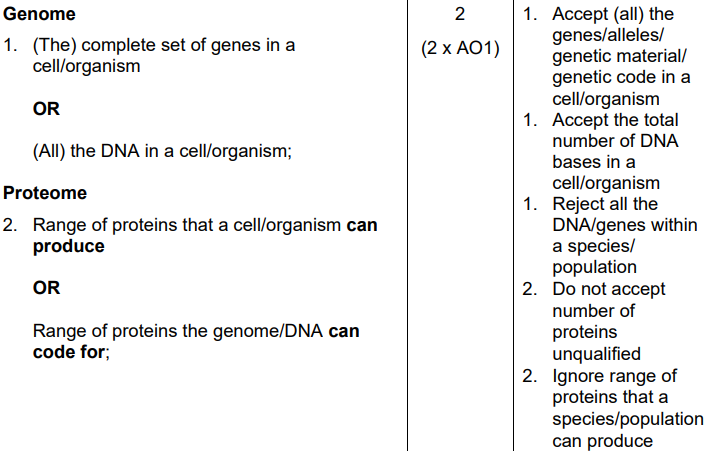This screenshot has height=451, width=709.
Task: Click the bold Proteome heading
Action: click(45, 192)
